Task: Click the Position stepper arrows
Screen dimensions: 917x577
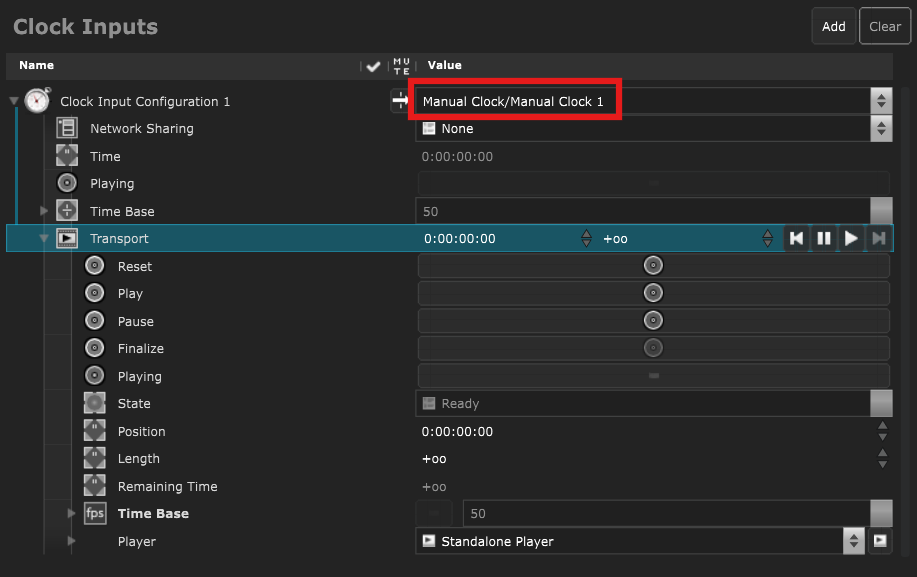Action: pyautogui.click(x=882, y=431)
